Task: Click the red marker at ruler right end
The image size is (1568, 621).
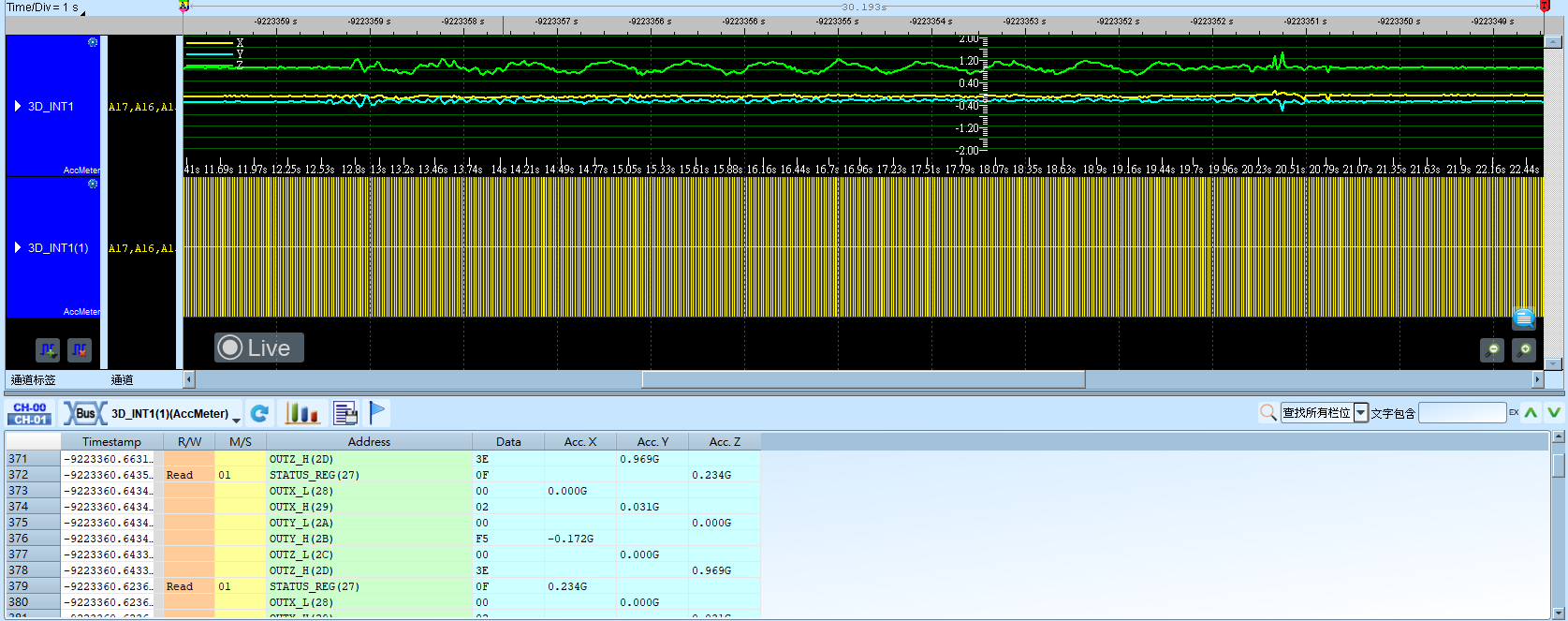Action: coord(1545,6)
